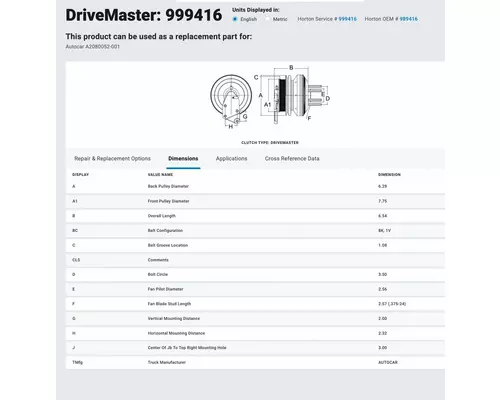Click the 'VALUE NAME' column header
The width and height of the screenshot is (500, 400).
(160, 175)
